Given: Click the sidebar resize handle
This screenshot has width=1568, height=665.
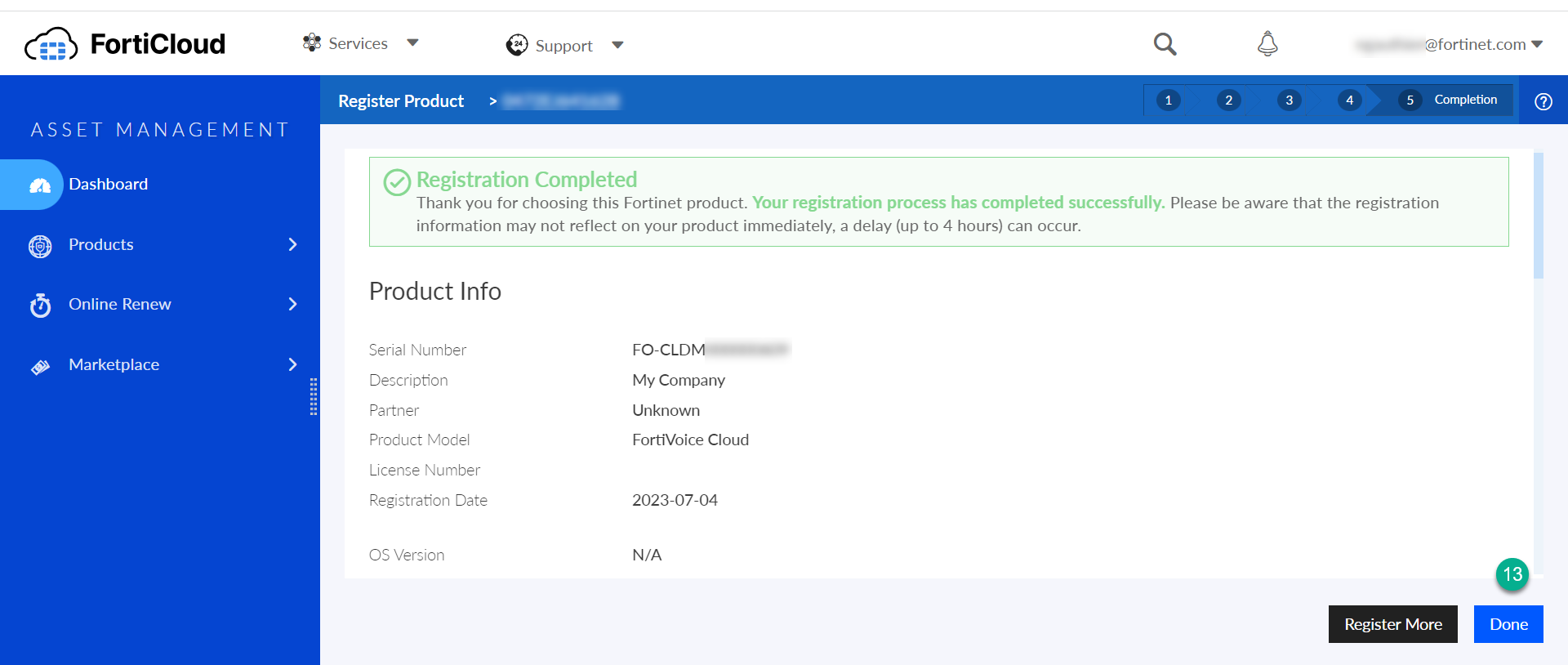Looking at the screenshot, I should click(x=314, y=397).
